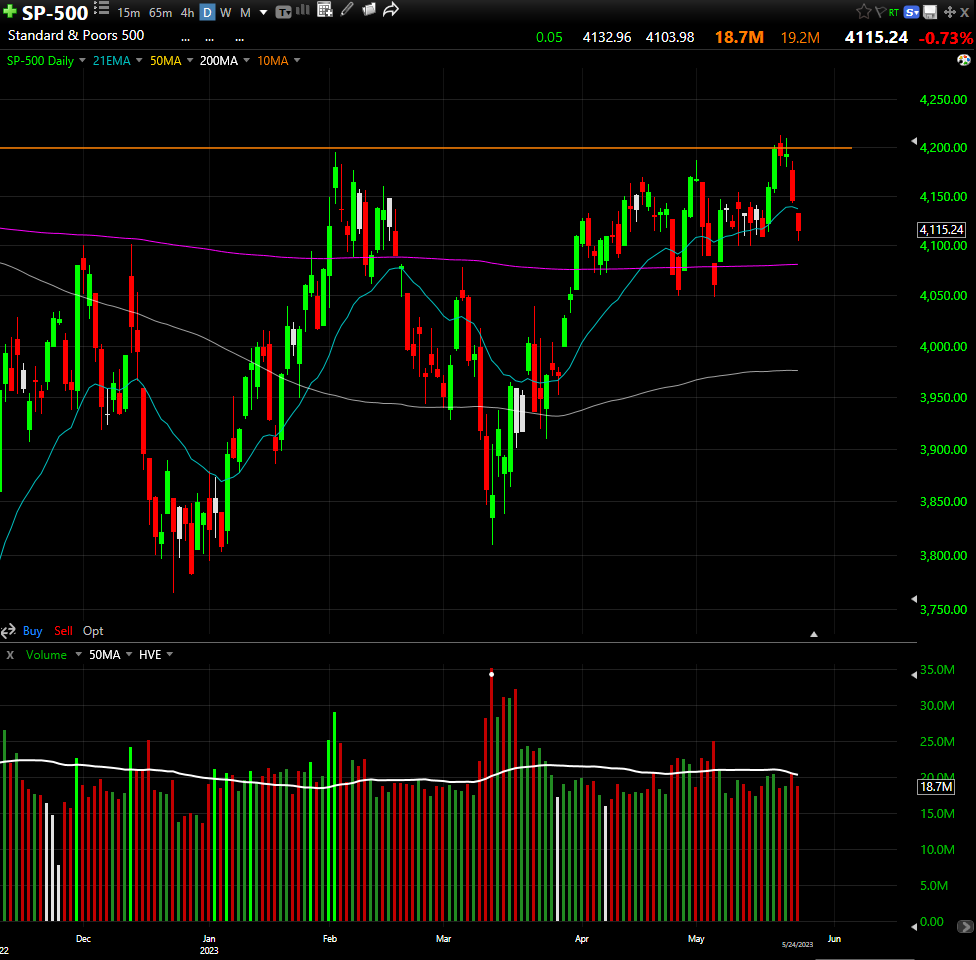Switch to 15m timeframe
The height and width of the screenshot is (960, 976).
pos(129,12)
